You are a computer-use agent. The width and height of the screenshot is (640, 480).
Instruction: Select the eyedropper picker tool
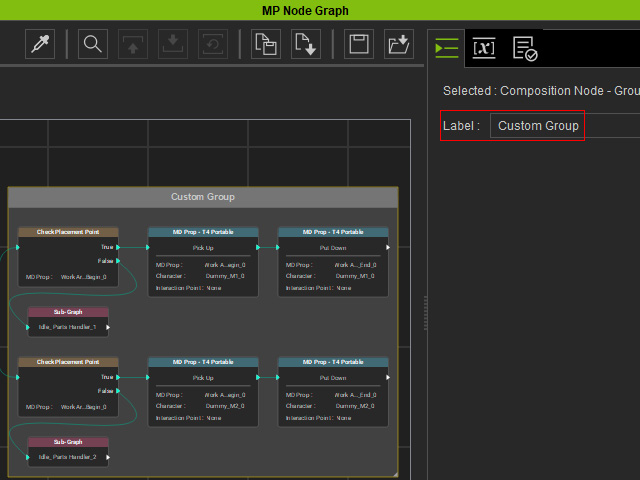(x=40, y=44)
